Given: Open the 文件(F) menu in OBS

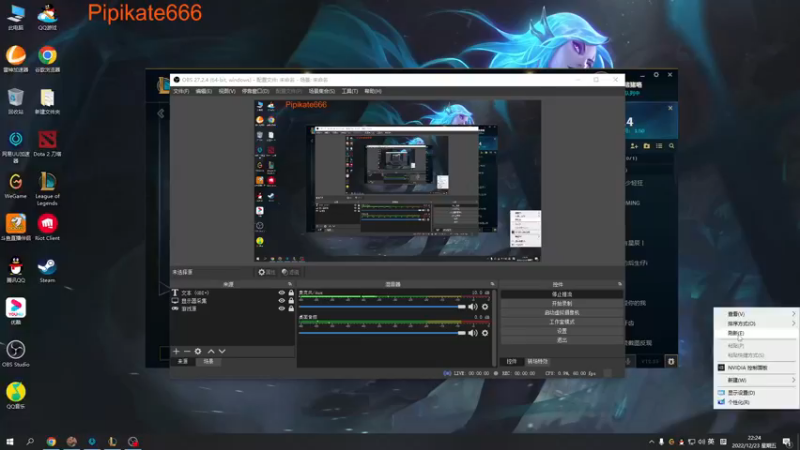Looking at the screenshot, I should (181, 91).
